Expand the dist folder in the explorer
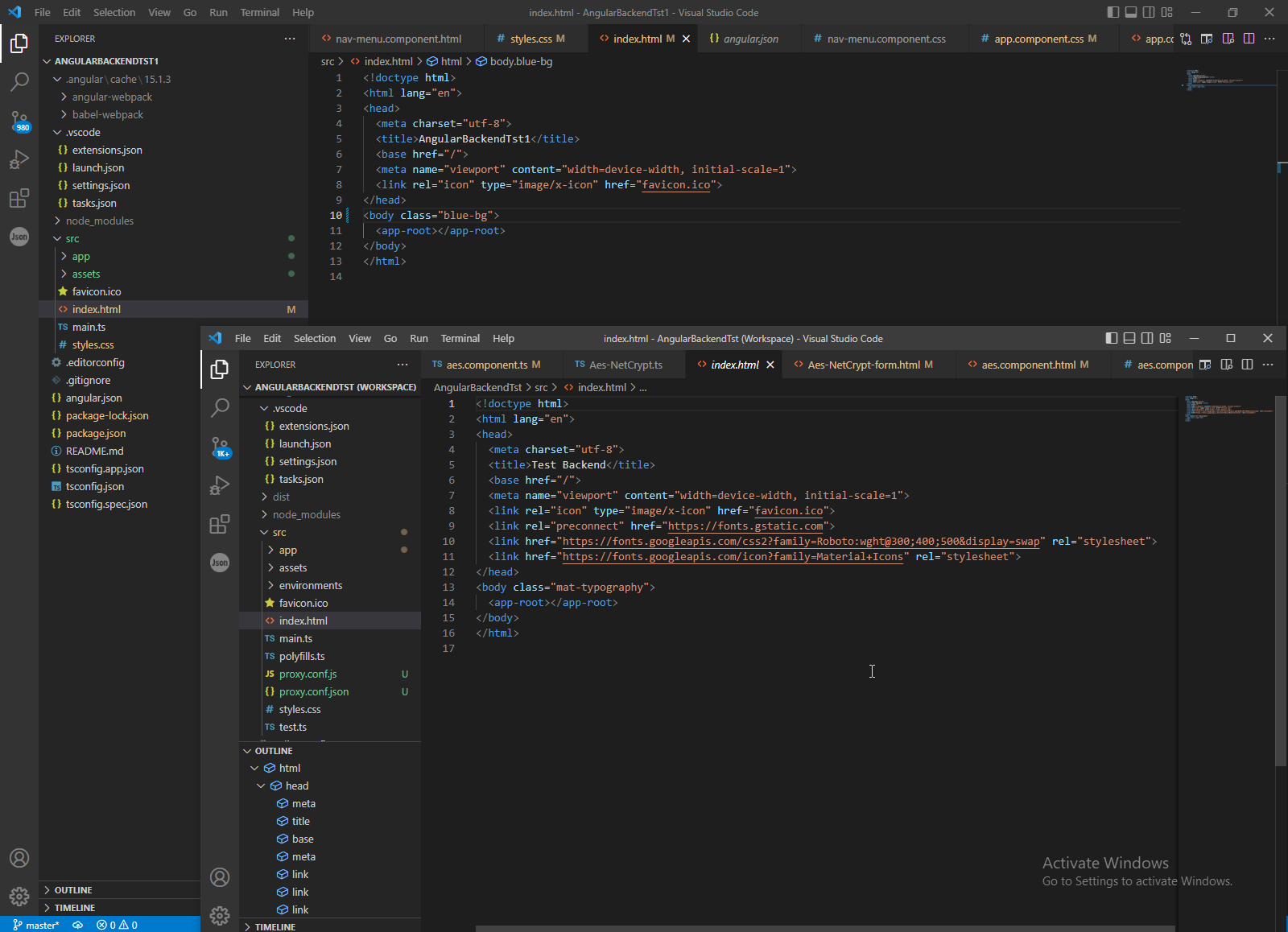This screenshot has width=1288, height=932. tap(281, 497)
